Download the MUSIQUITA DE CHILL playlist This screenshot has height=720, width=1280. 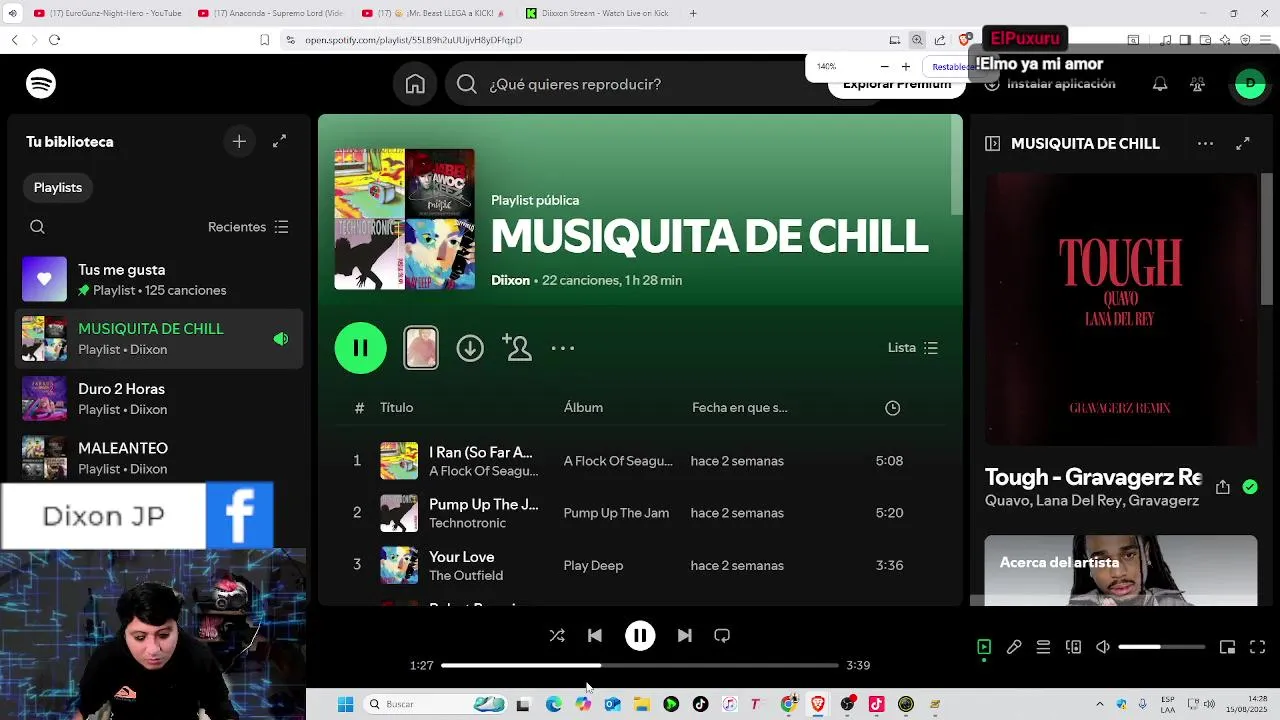pyautogui.click(x=470, y=348)
